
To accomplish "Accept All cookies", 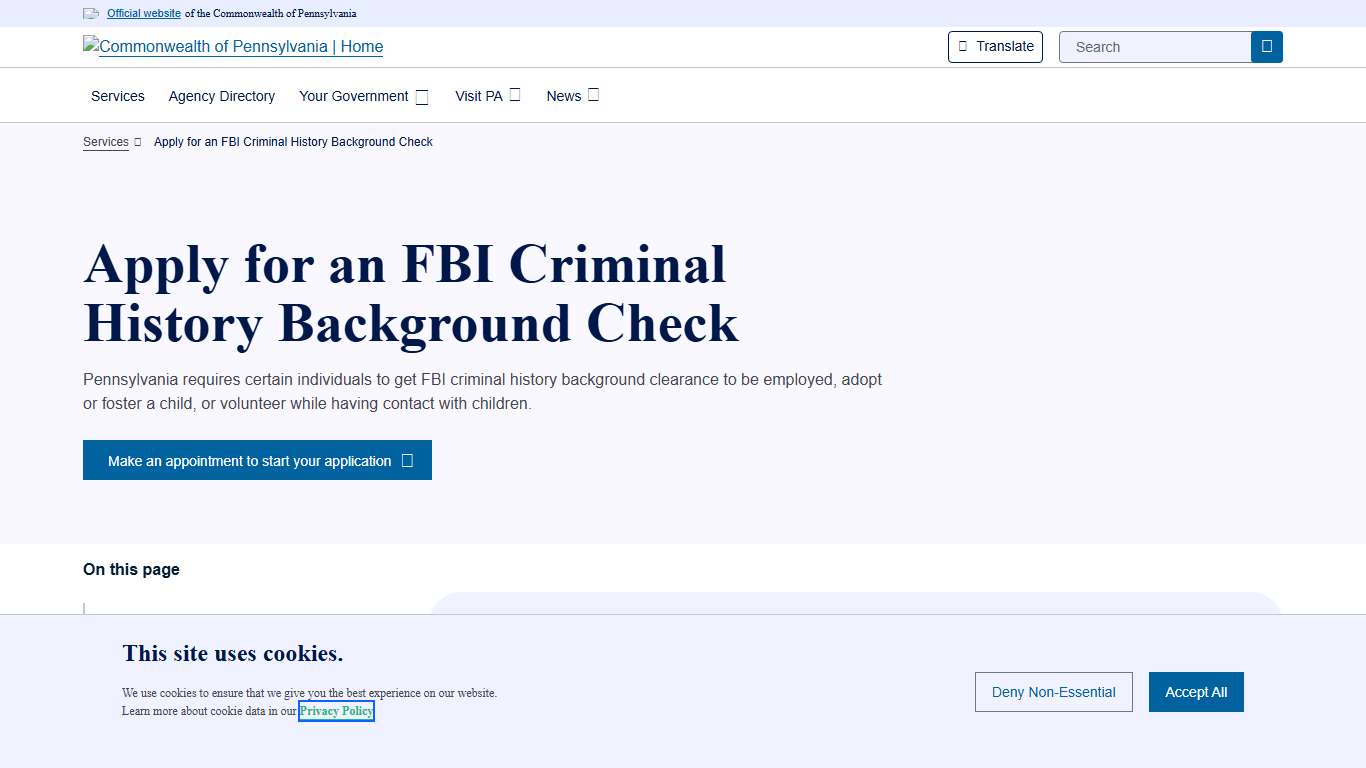I will (x=1196, y=691).
